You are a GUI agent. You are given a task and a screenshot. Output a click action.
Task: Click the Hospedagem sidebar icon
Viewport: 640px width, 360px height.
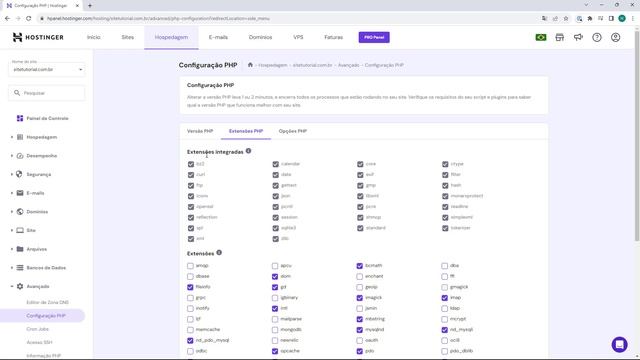click(x=20, y=137)
